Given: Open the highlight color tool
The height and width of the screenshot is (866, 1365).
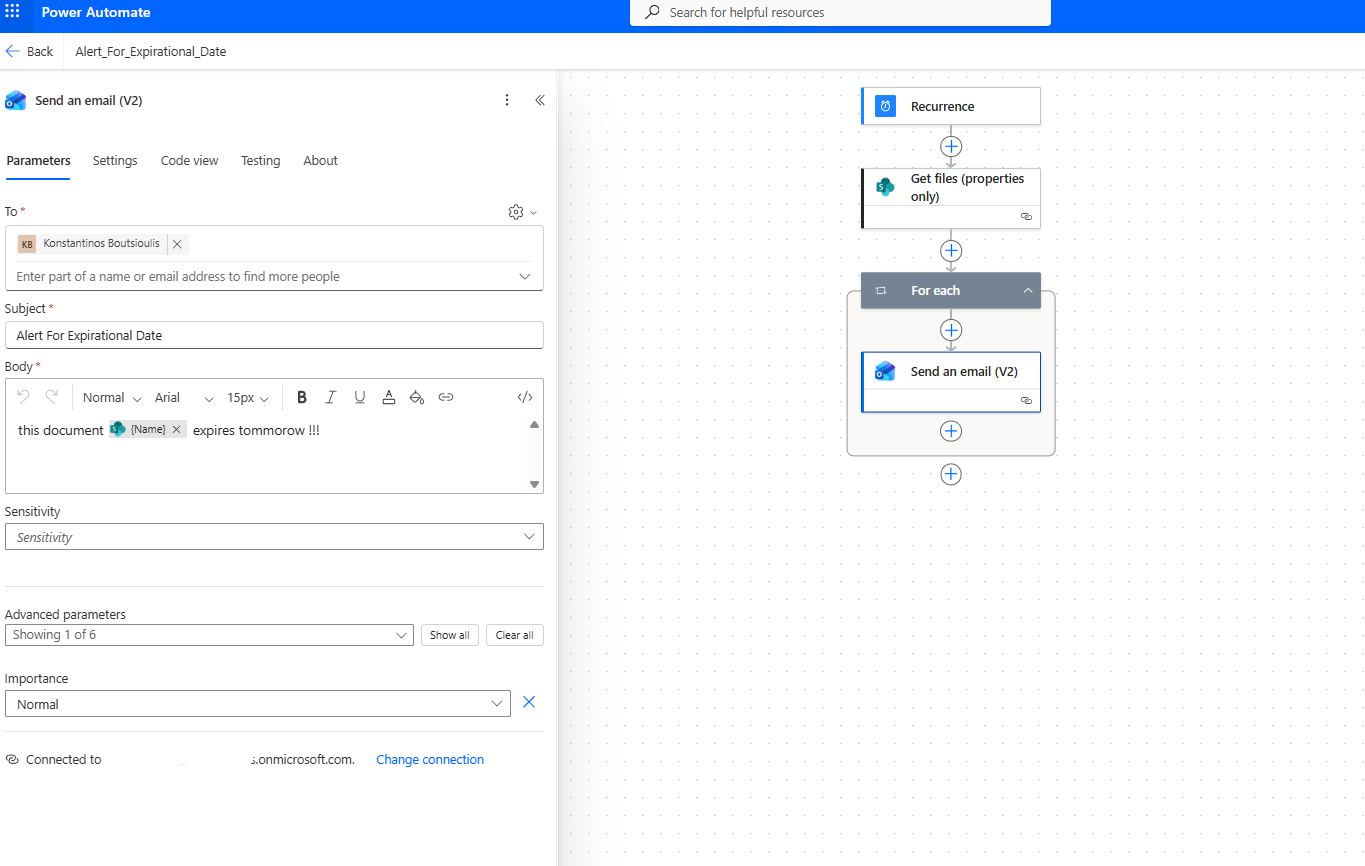Looking at the screenshot, I should click(417, 397).
